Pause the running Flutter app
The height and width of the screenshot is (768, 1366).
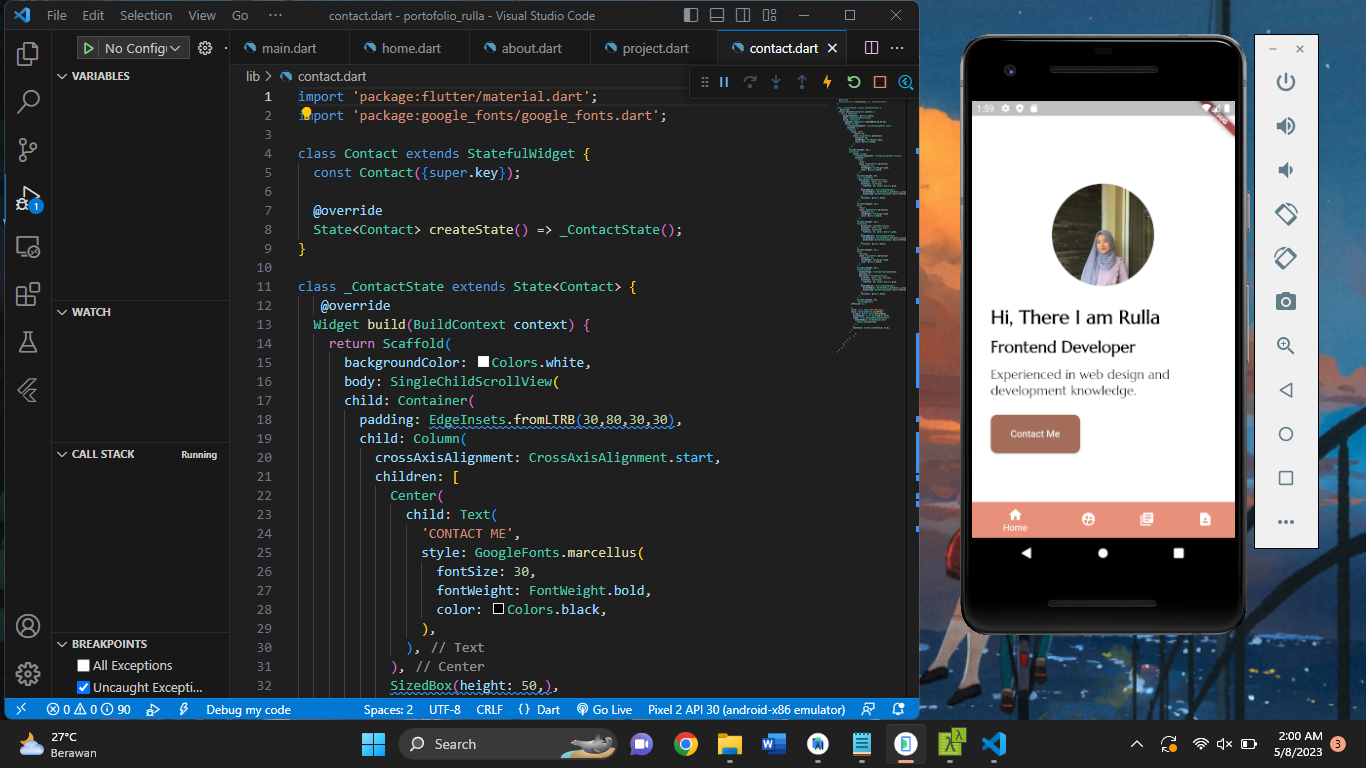pos(724,83)
